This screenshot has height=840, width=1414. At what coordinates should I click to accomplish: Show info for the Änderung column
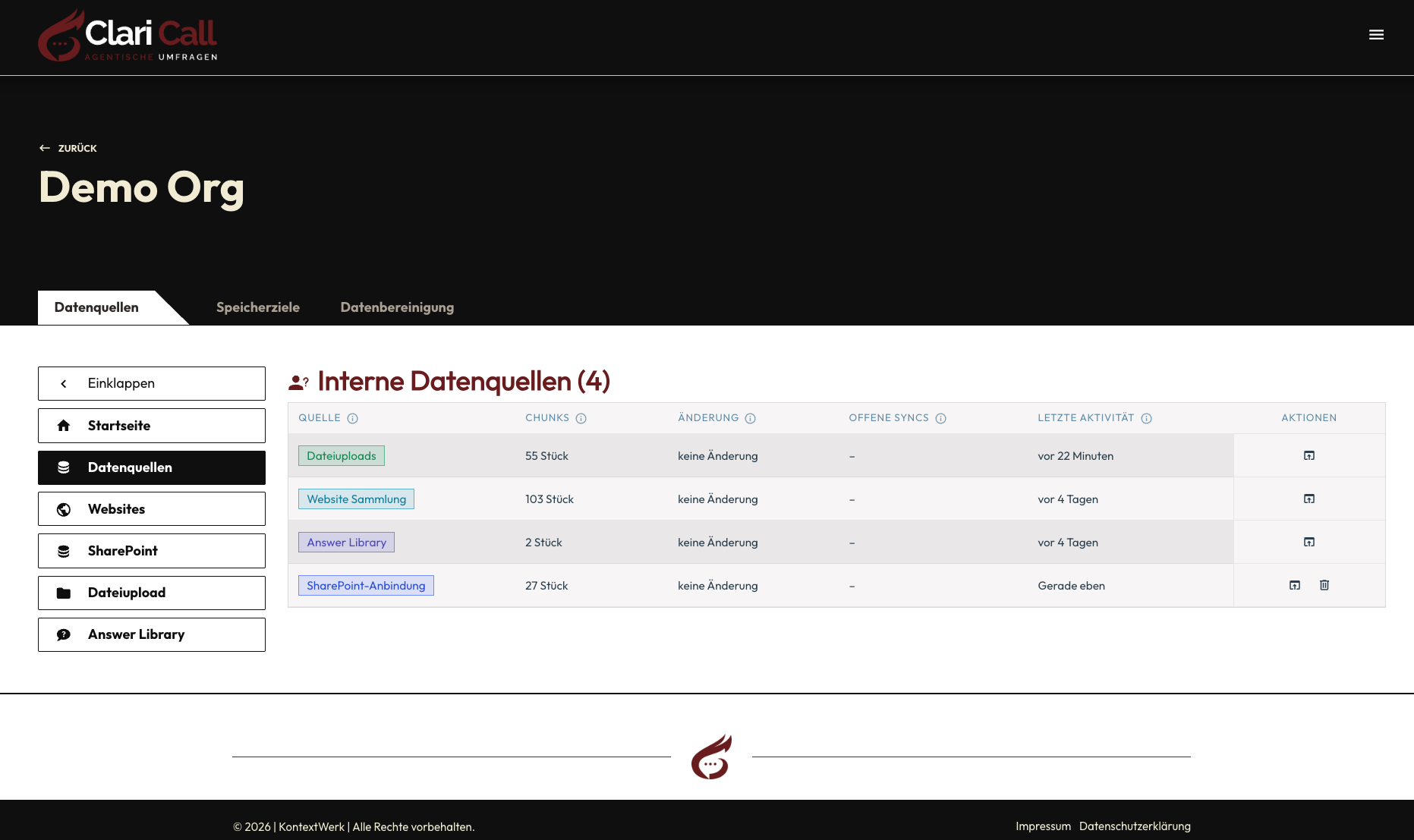click(751, 418)
